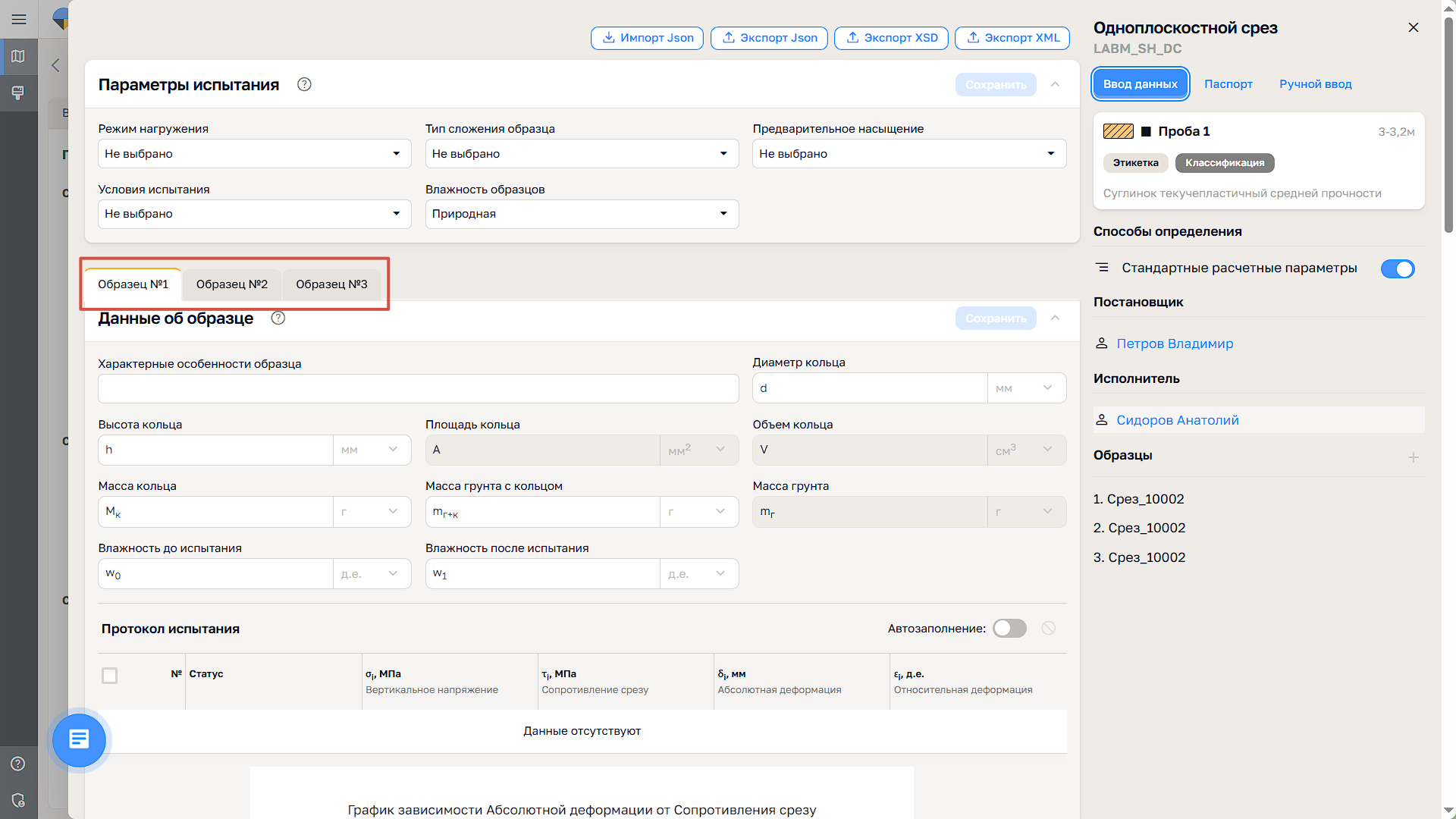Collapse the Параметры испытания section
Viewport: 1456px width, 819px height.
(x=1055, y=84)
